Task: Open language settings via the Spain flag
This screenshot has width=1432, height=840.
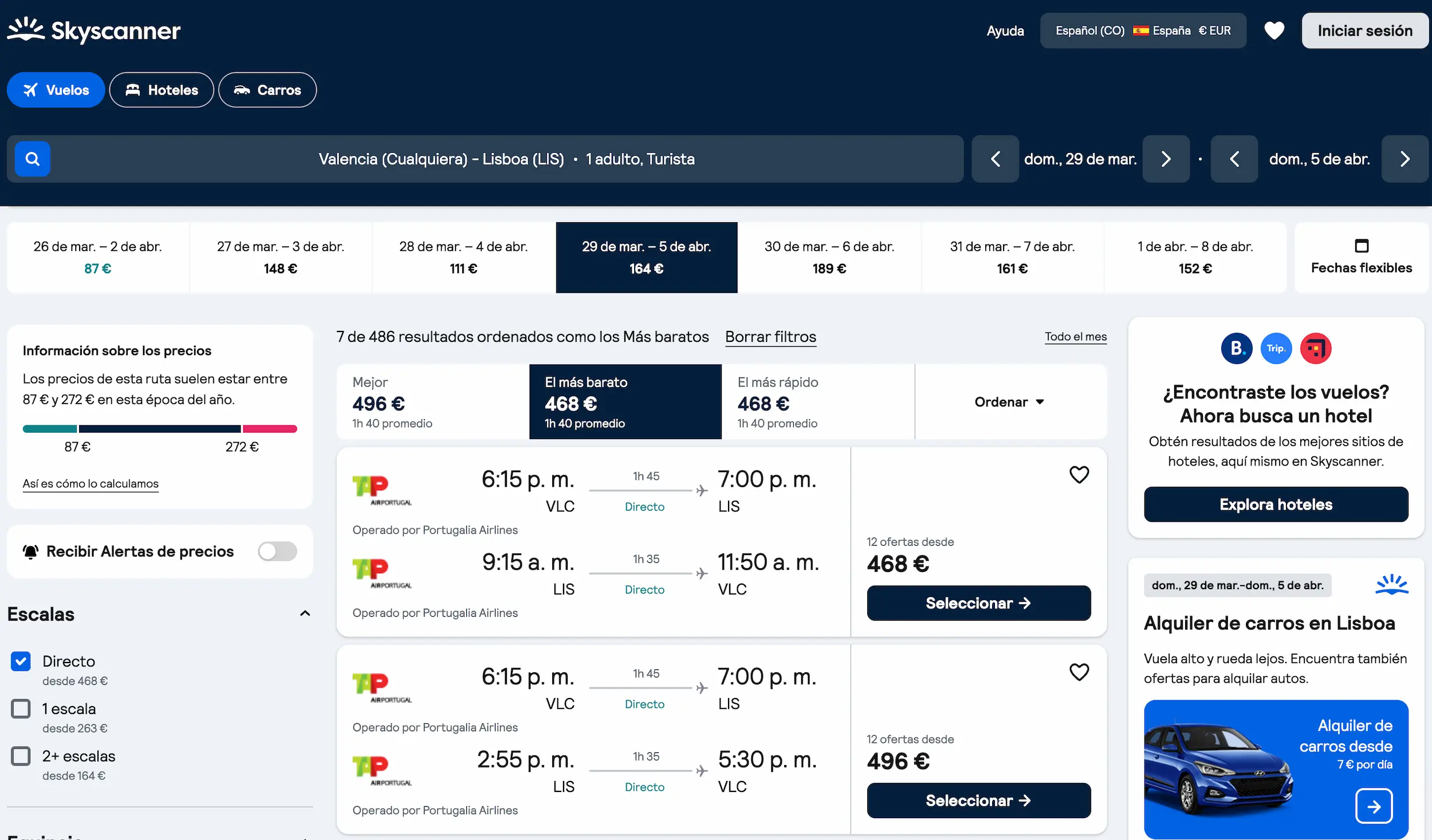Action: pos(1142,30)
